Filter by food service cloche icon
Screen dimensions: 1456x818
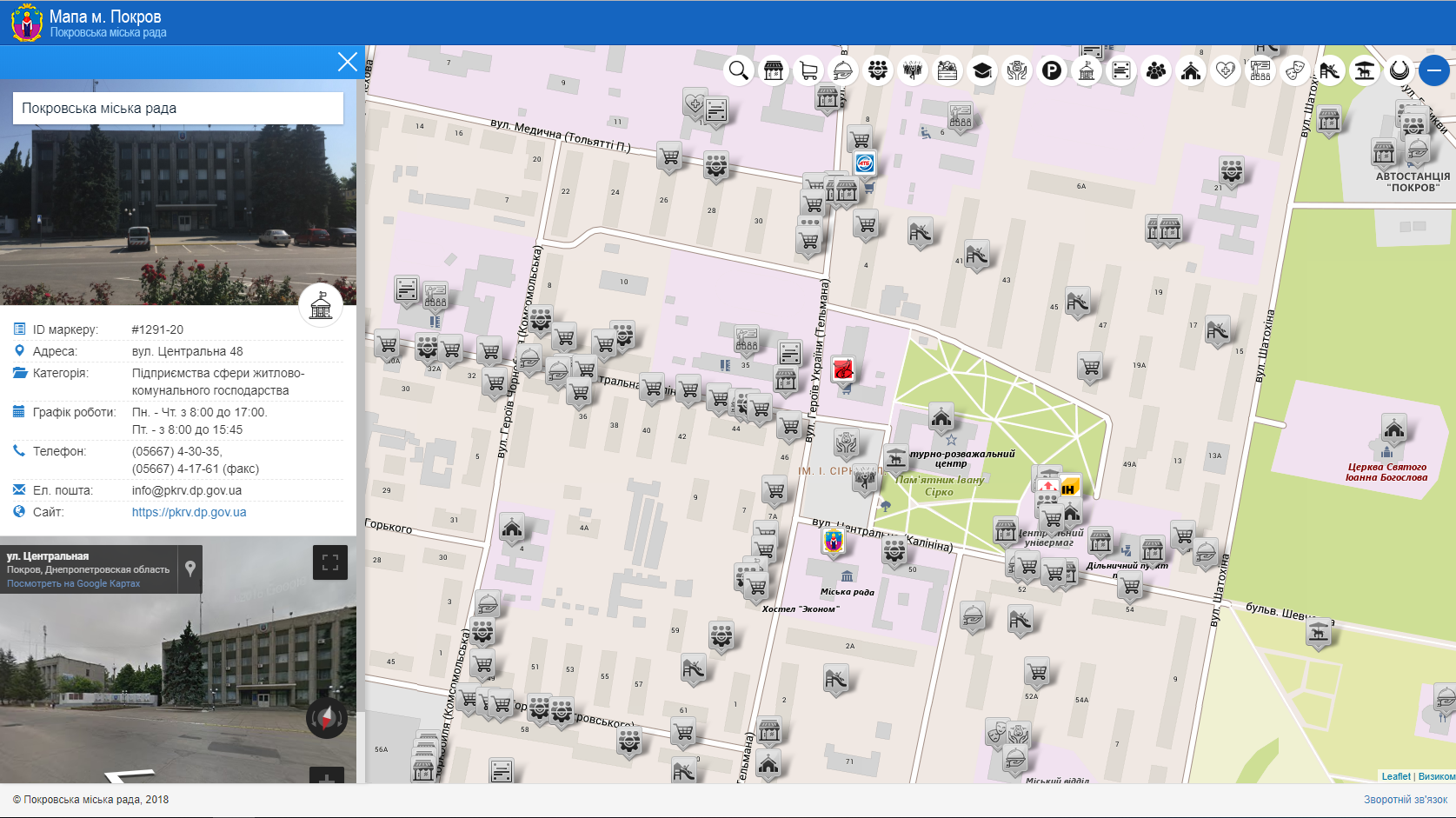coord(843,70)
